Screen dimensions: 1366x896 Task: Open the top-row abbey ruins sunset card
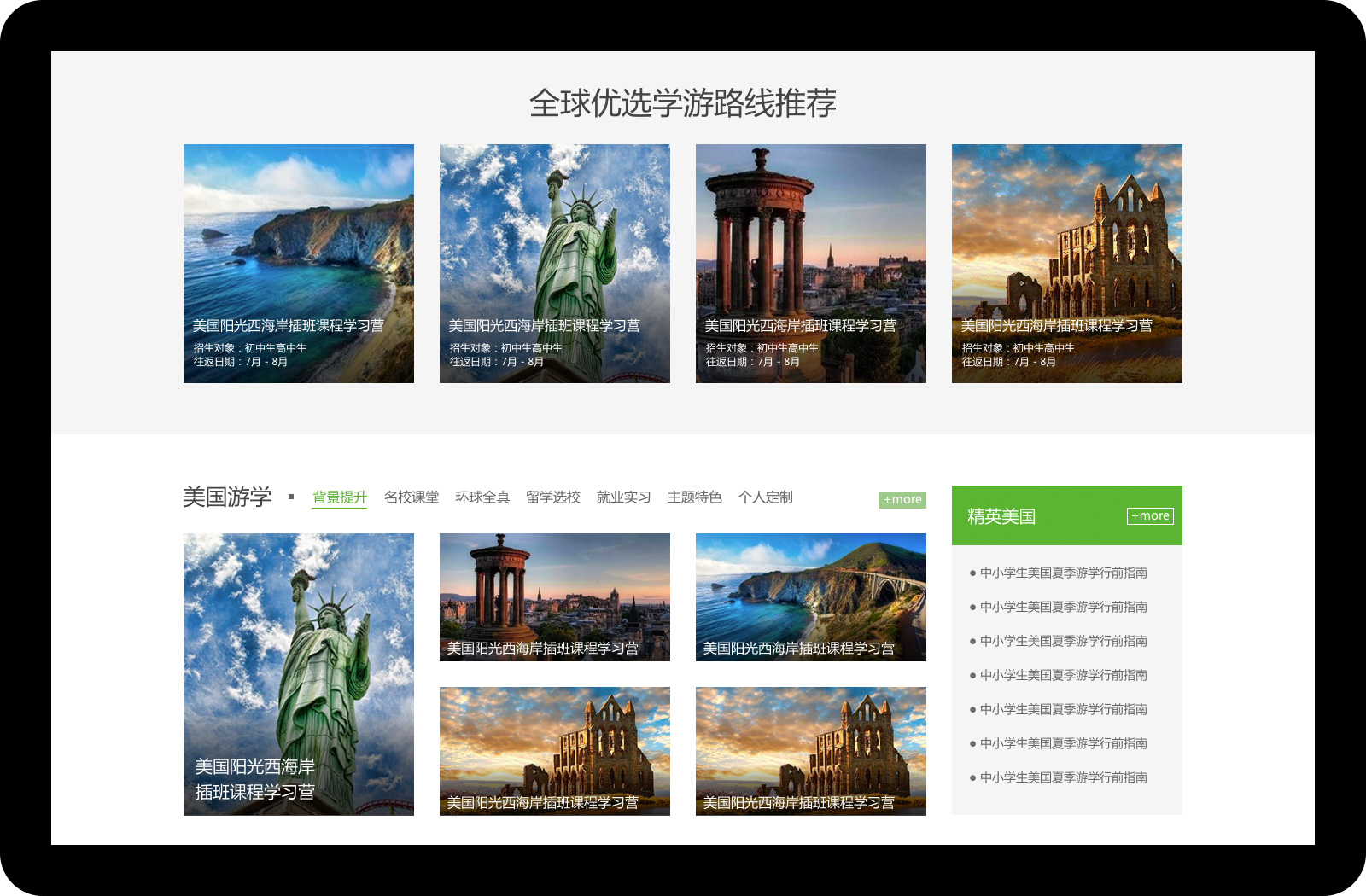1067,264
